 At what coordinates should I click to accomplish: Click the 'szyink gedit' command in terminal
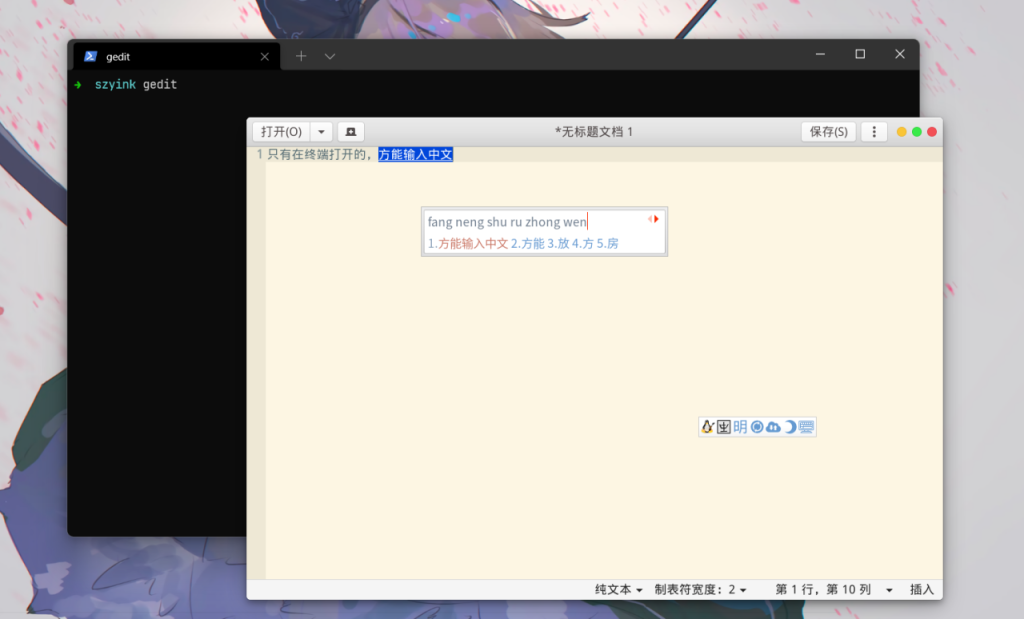pyautogui.click(x=136, y=84)
